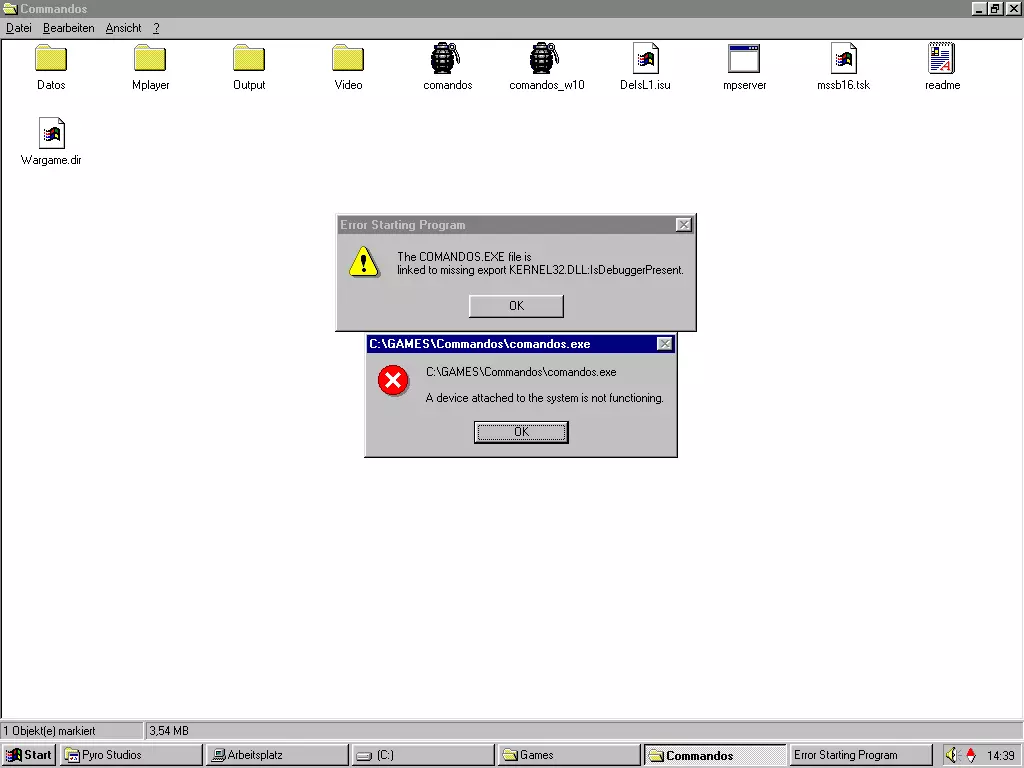This screenshot has width=1024, height=768.
Task: Minimize the Commandos window
Action: tap(978, 8)
